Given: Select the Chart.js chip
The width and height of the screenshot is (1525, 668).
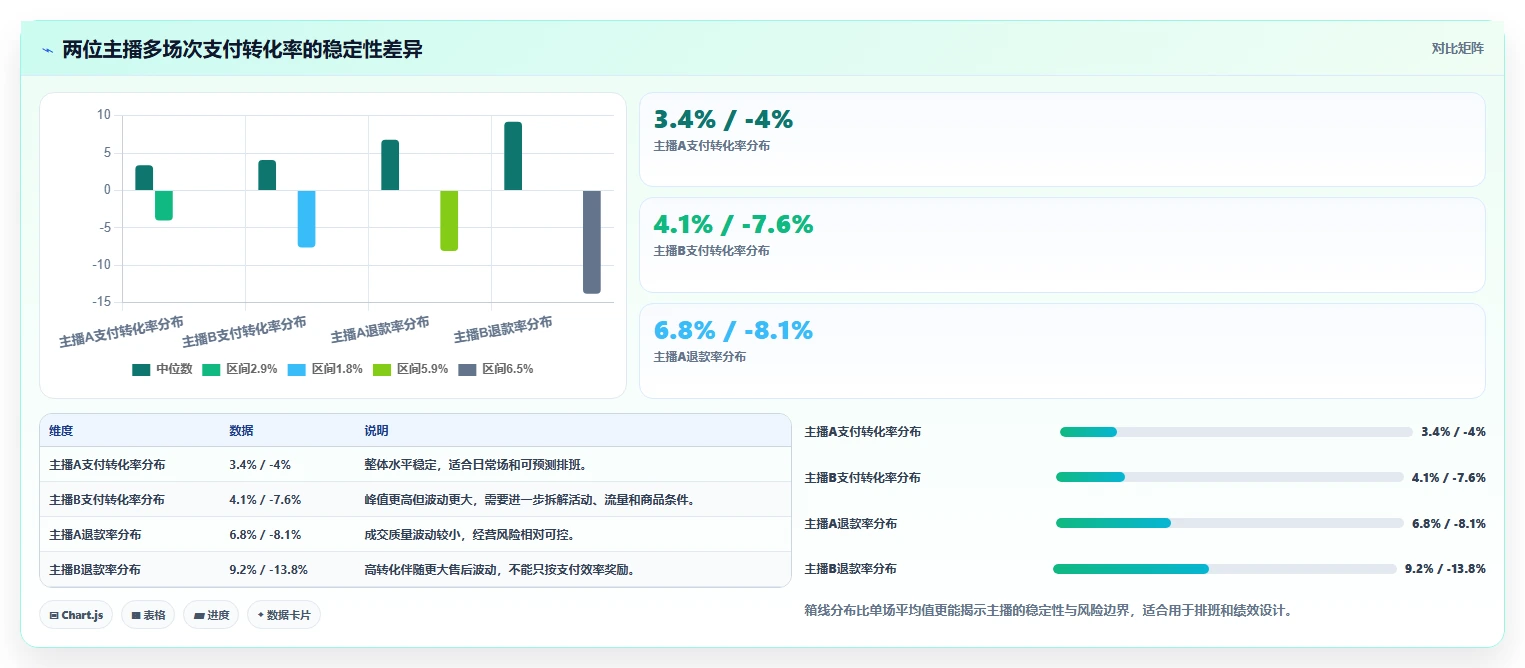Looking at the screenshot, I should point(77,615).
